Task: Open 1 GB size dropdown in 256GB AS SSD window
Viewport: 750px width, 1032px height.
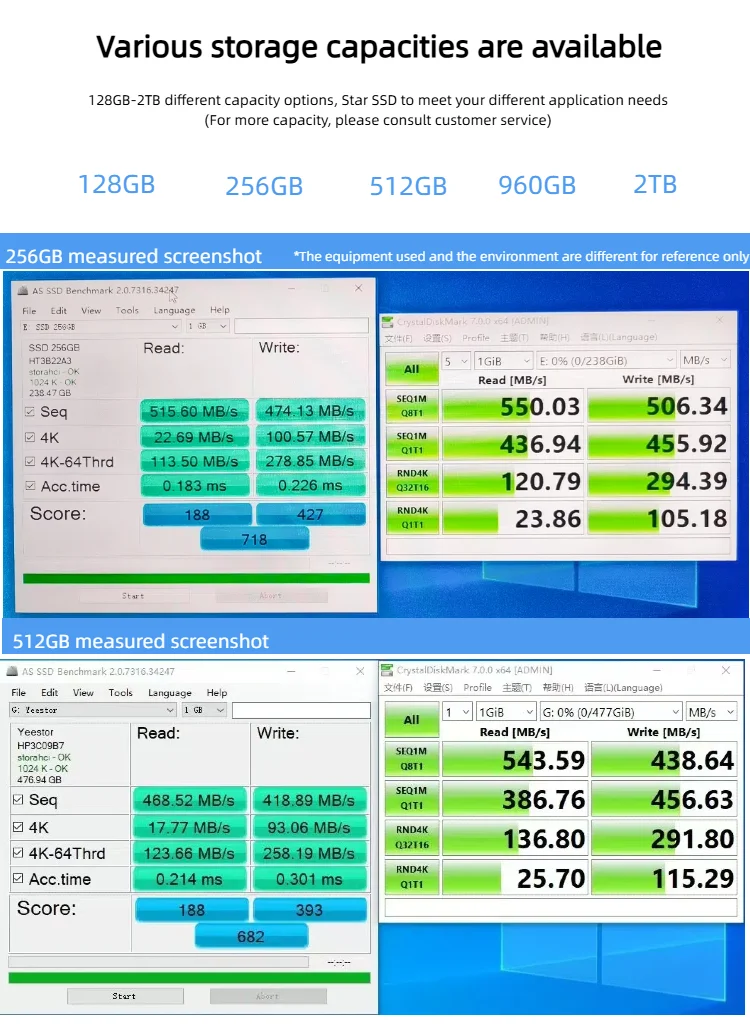Action: (207, 326)
